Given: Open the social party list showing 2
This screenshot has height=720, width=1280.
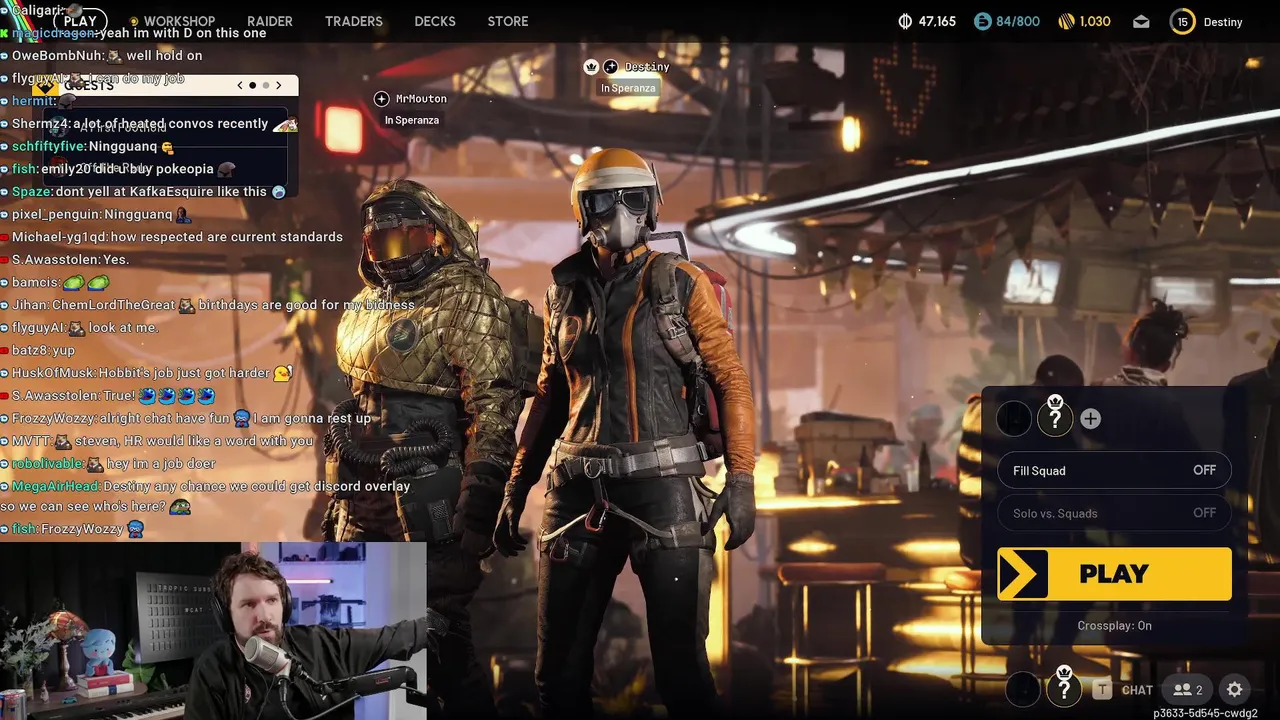Looking at the screenshot, I should click(x=1188, y=689).
